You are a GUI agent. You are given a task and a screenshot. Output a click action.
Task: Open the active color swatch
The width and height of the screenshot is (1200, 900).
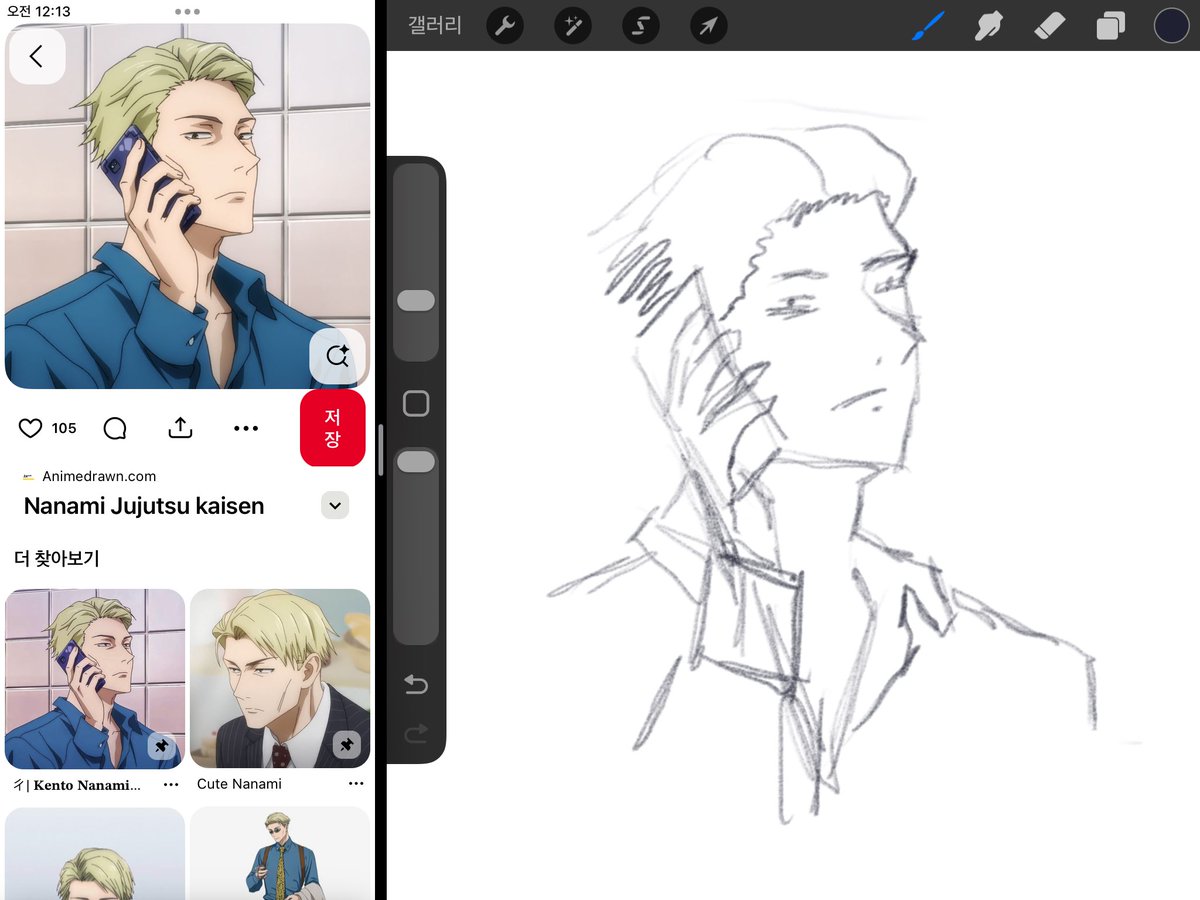1171,26
